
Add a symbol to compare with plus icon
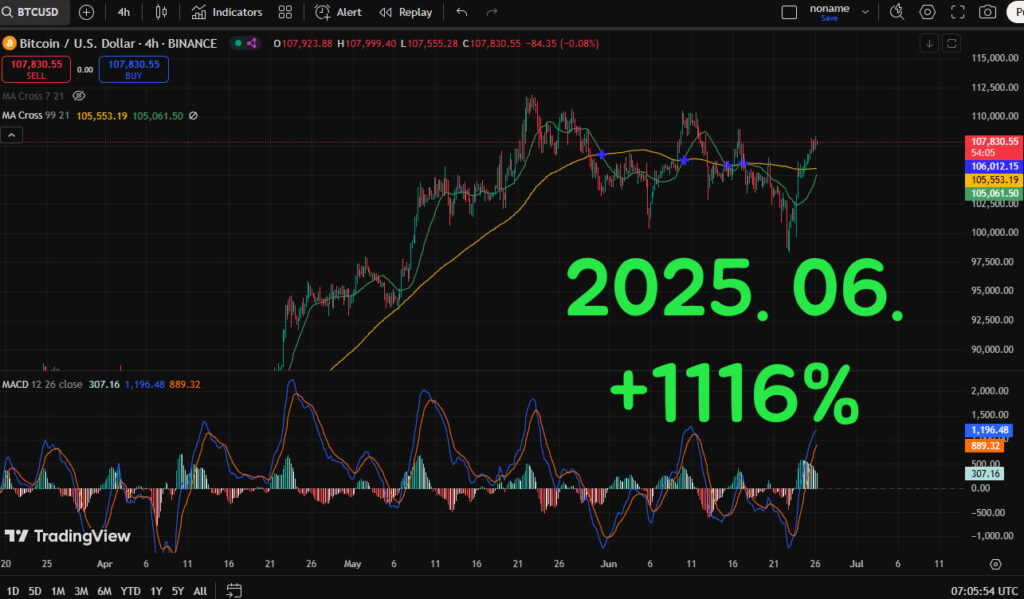[86, 12]
